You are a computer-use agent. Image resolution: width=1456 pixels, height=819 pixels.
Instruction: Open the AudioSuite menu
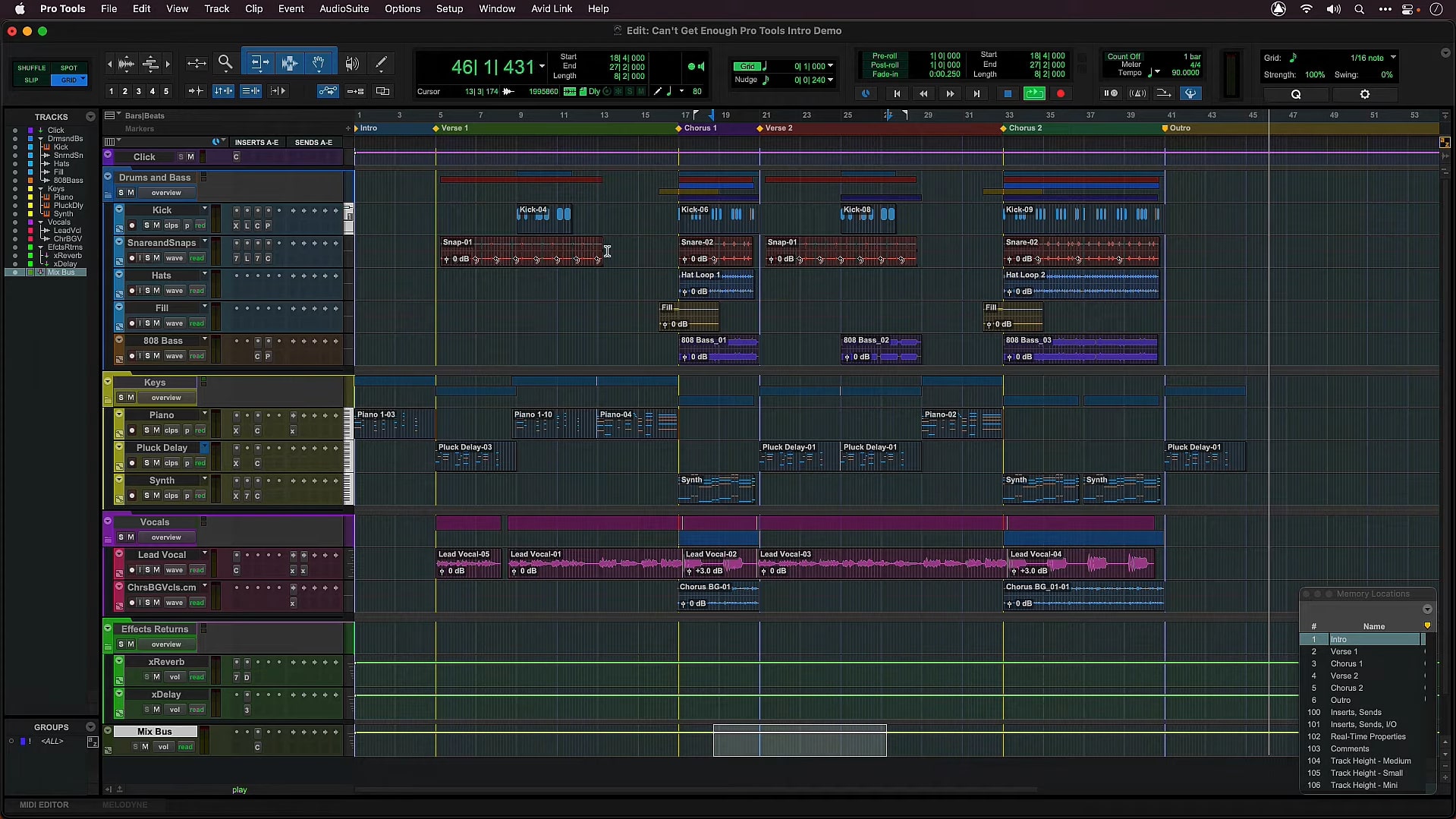tap(344, 9)
